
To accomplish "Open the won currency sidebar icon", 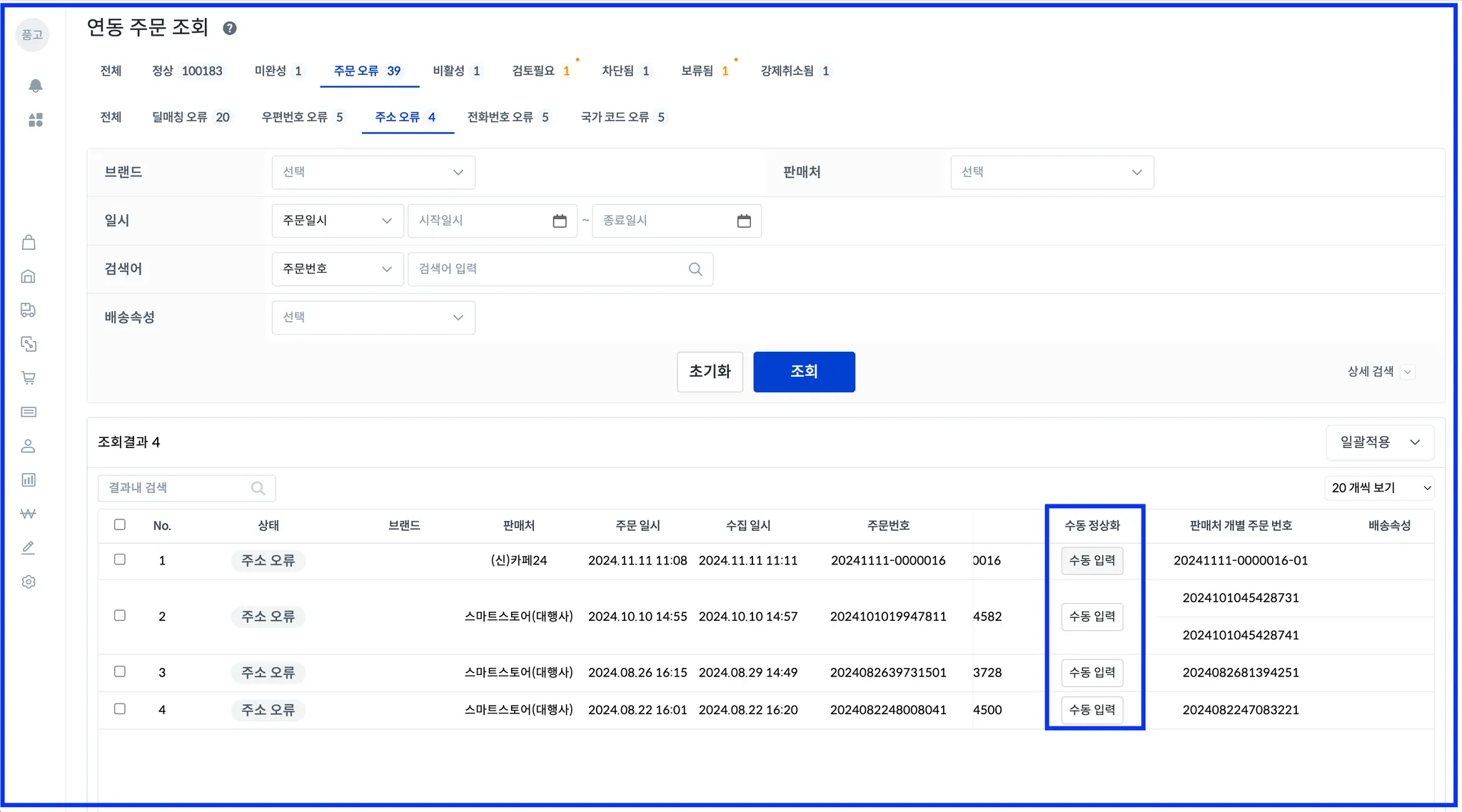I will (29, 514).
